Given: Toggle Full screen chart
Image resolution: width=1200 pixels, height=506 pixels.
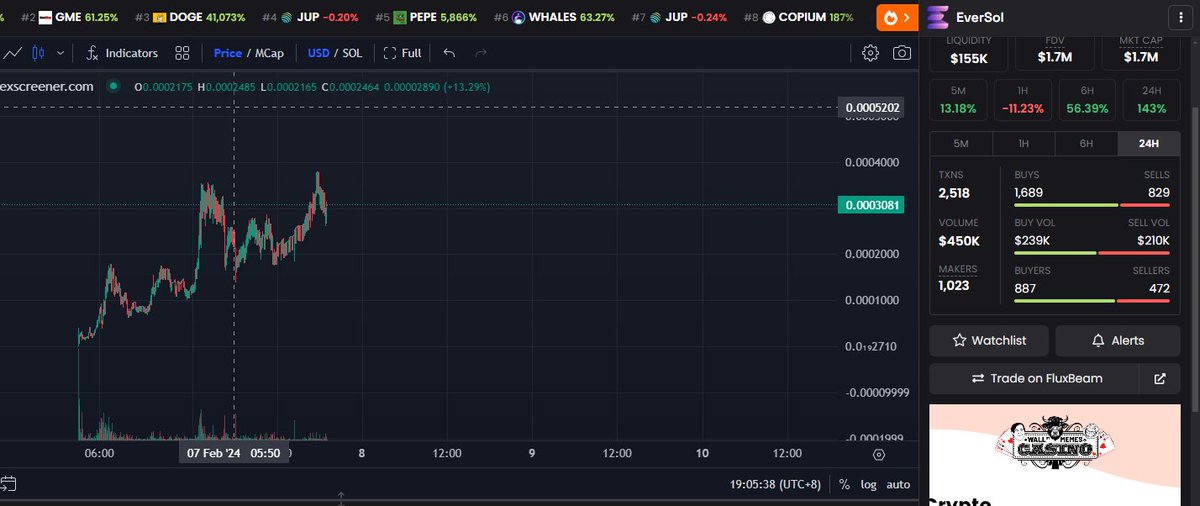Looking at the screenshot, I should tap(402, 53).
